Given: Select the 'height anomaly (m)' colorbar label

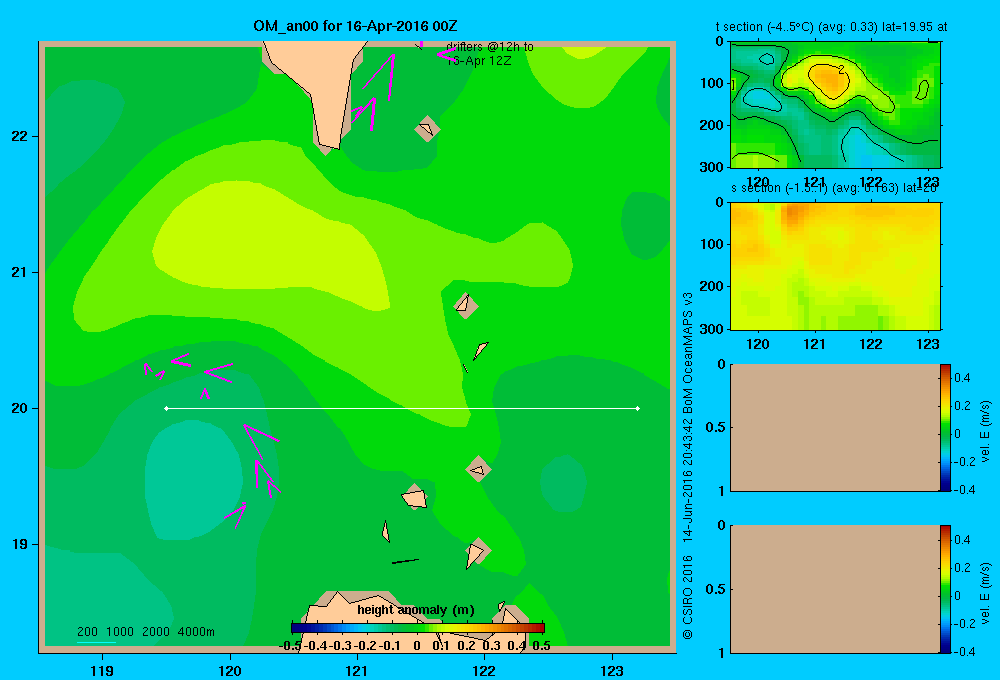Looking at the screenshot, I should pyautogui.click(x=416, y=610).
